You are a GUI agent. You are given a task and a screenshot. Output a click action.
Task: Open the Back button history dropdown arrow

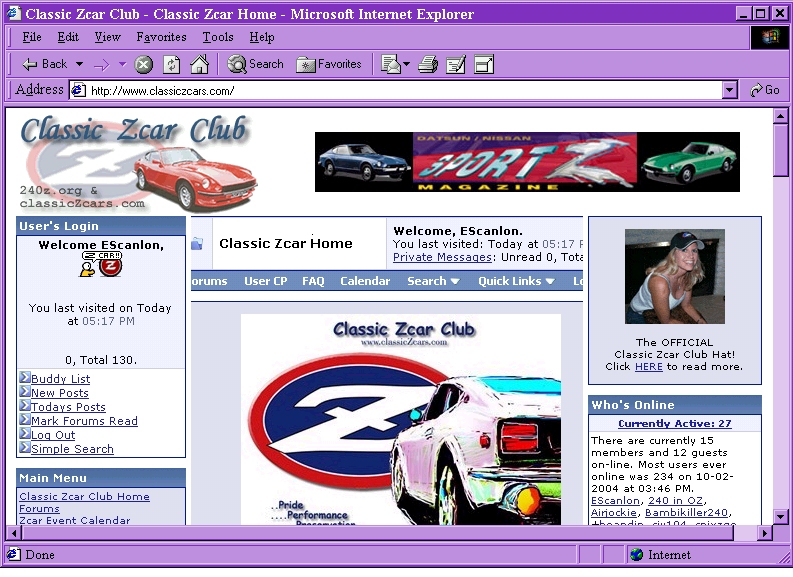79,64
